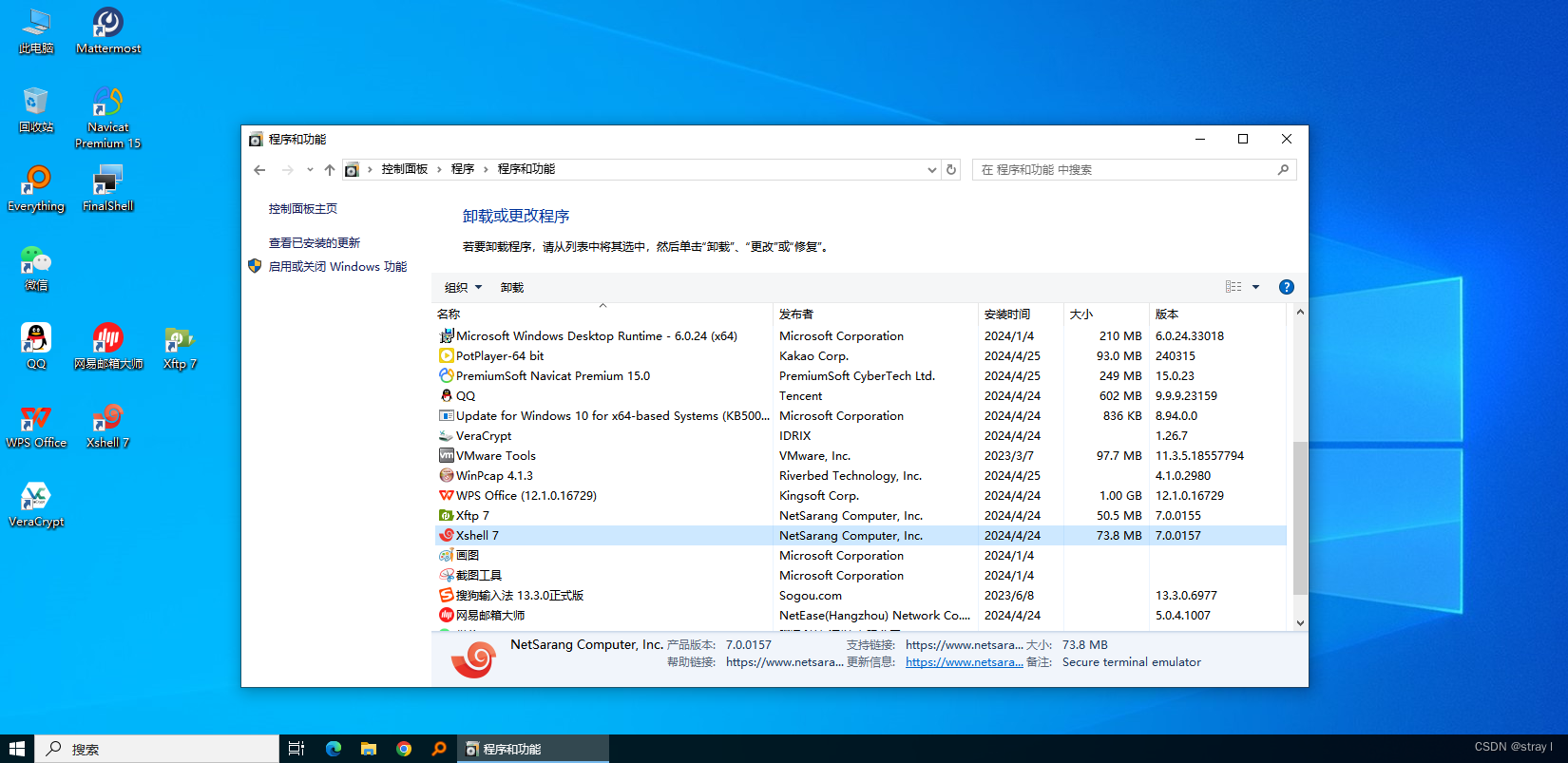Open 启用或关闭 Windows 功能 link

click(337, 267)
